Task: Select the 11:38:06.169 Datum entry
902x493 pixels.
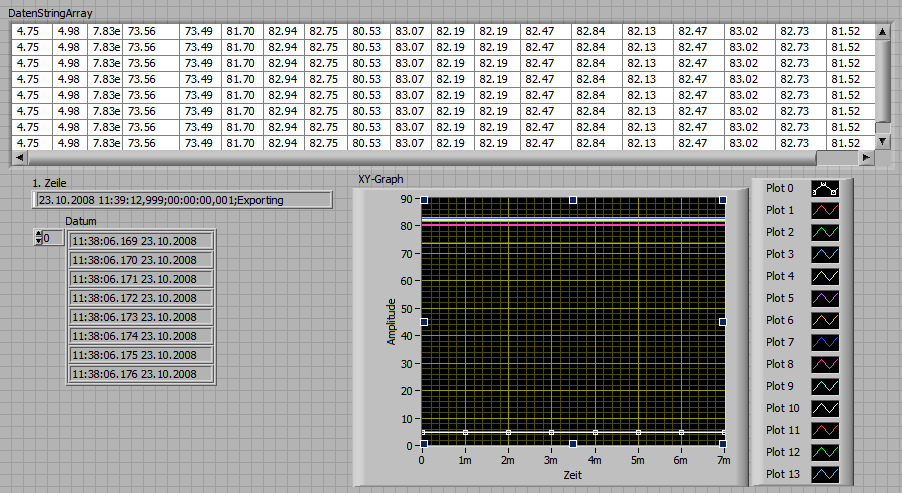Action: pos(141,241)
